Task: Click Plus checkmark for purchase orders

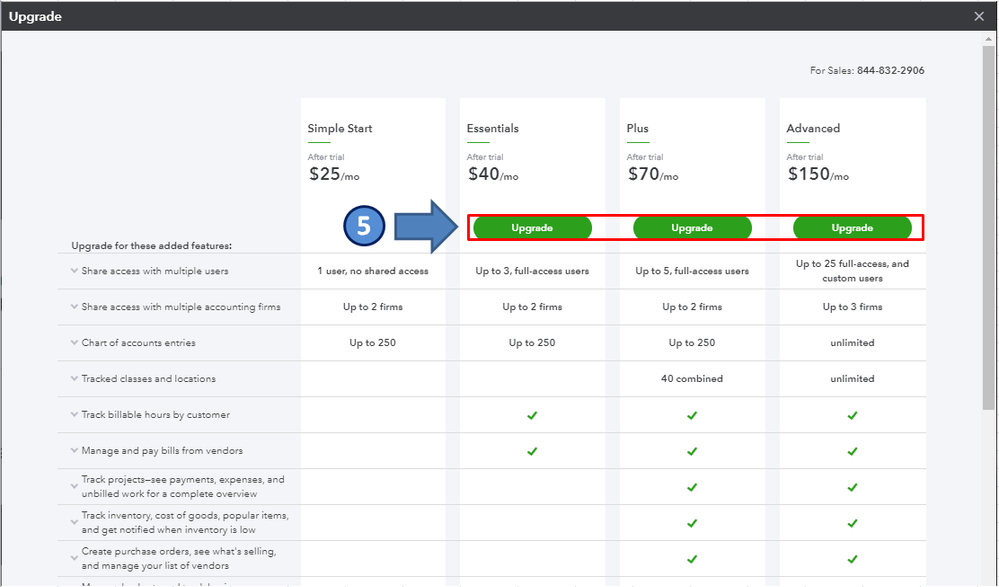Action: pyautogui.click(x=692, y=559)
